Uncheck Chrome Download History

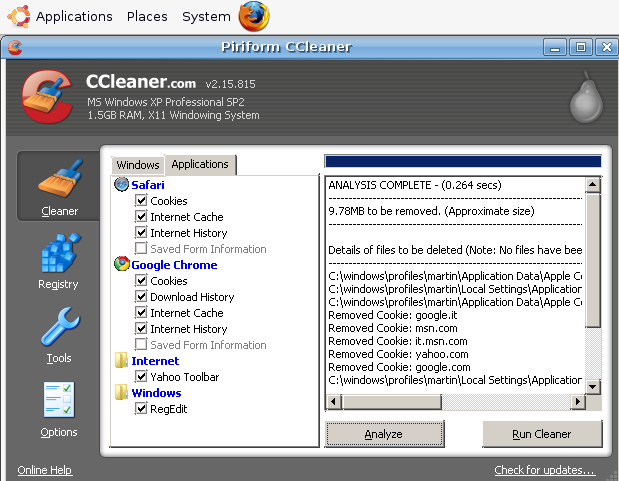tap(141, 296)
